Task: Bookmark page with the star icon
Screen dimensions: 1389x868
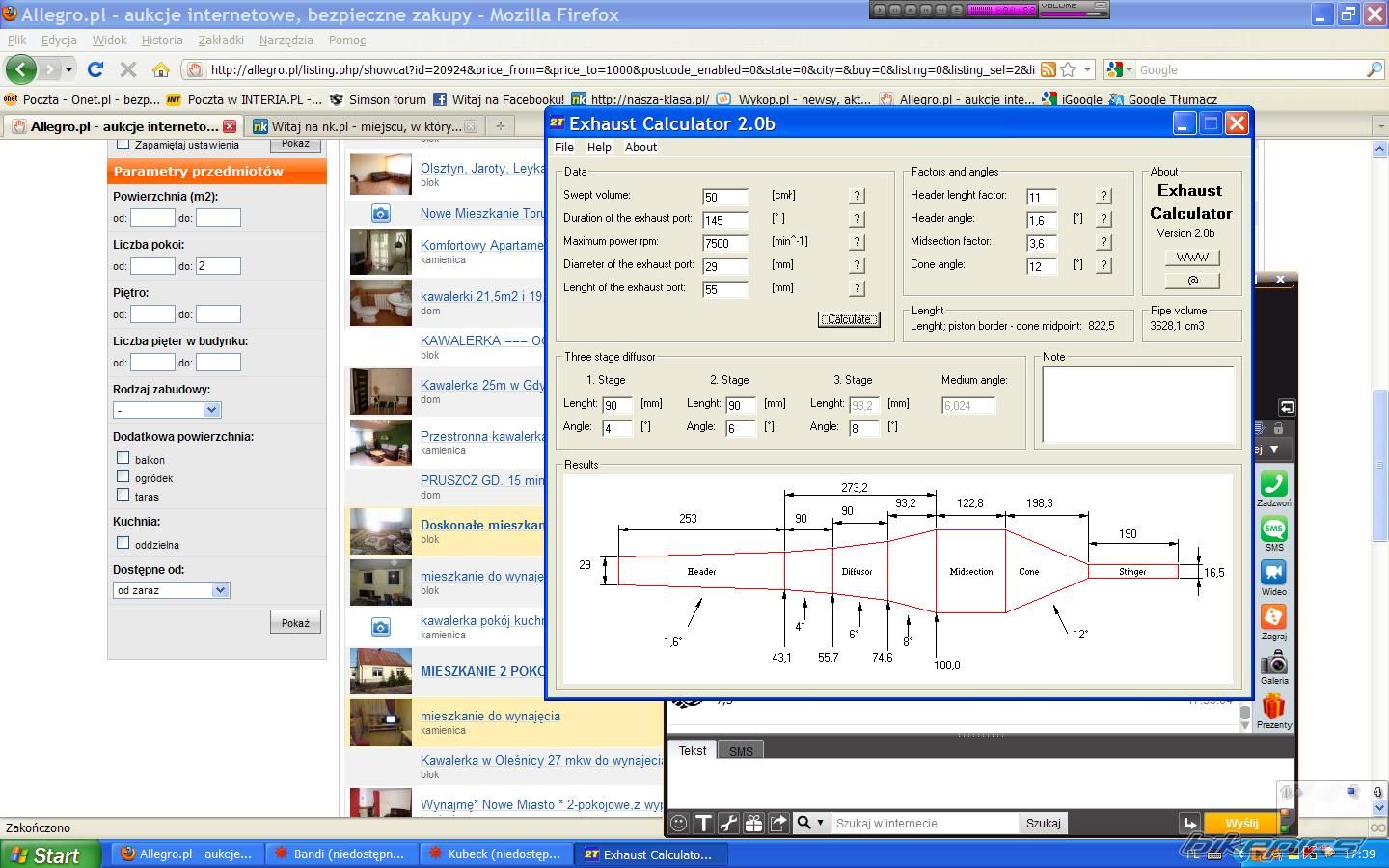Action: click(1068, 69)
